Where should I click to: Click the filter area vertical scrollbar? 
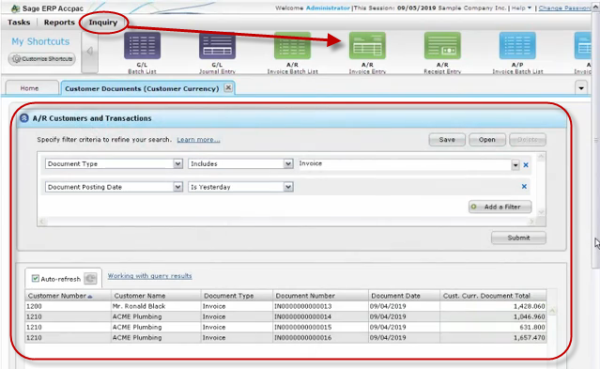(x=541, y=184)
